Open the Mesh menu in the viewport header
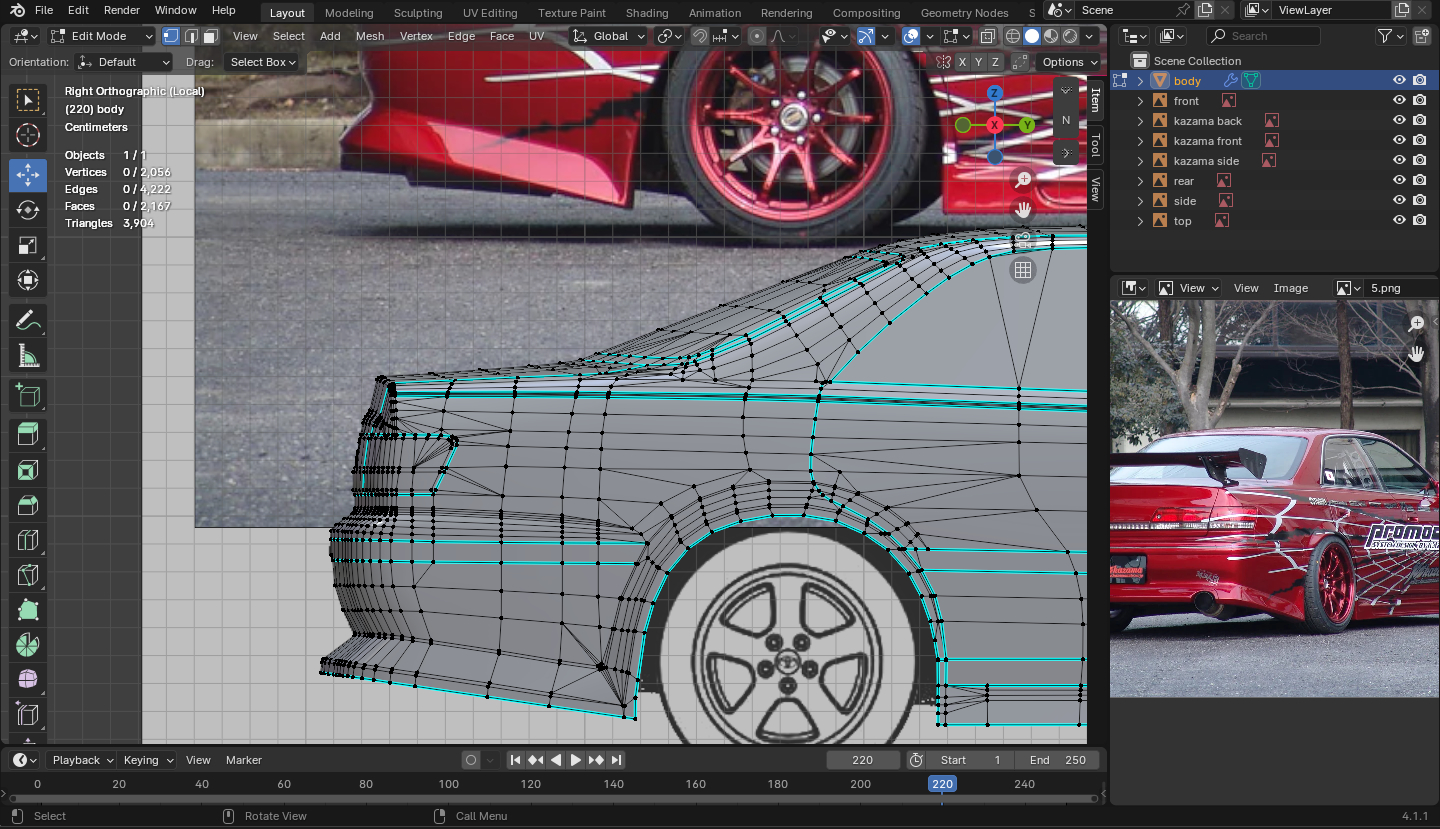This screenshot has height=829, width=1440. [370, 36]
